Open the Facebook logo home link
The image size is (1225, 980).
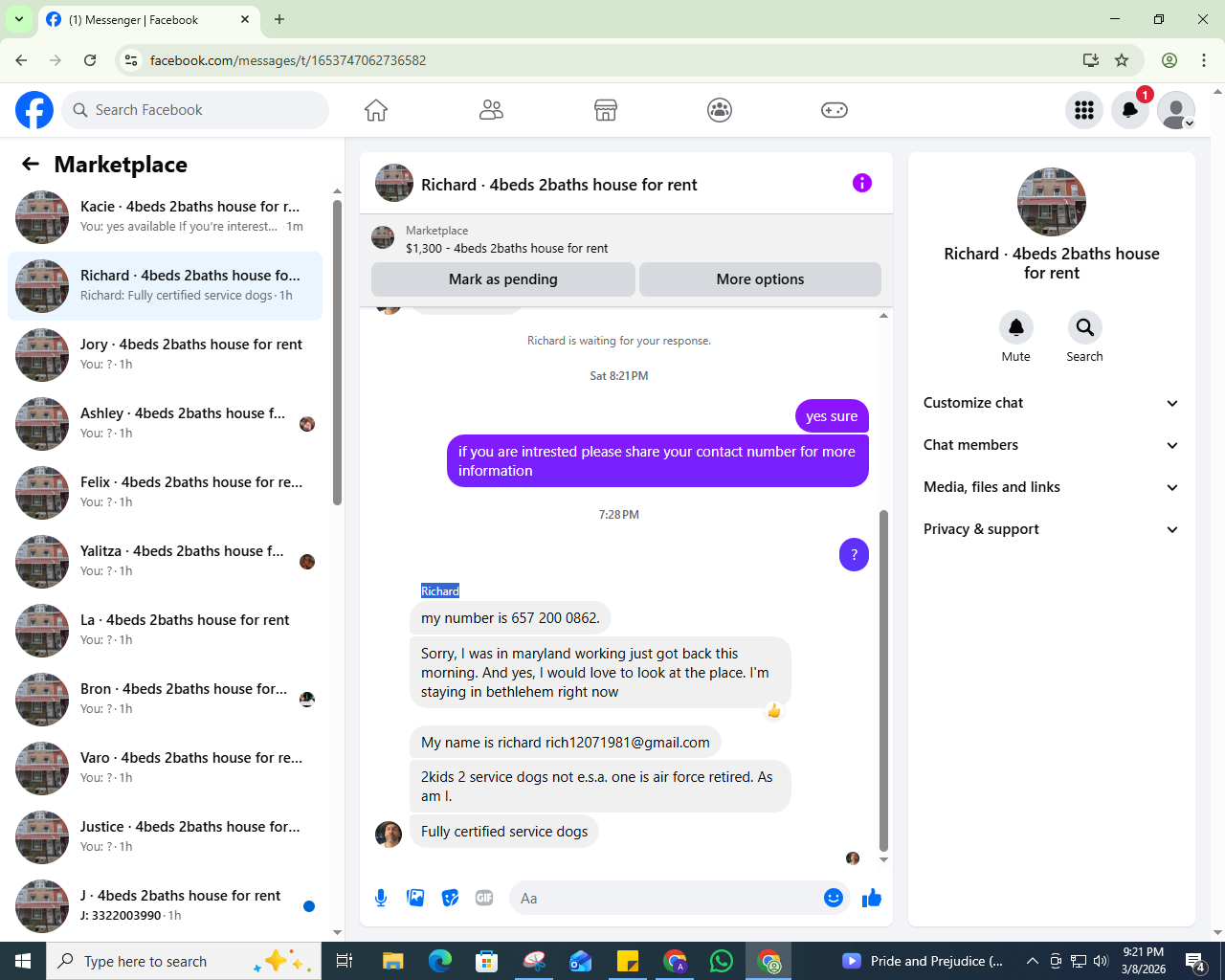coord(34,110)
